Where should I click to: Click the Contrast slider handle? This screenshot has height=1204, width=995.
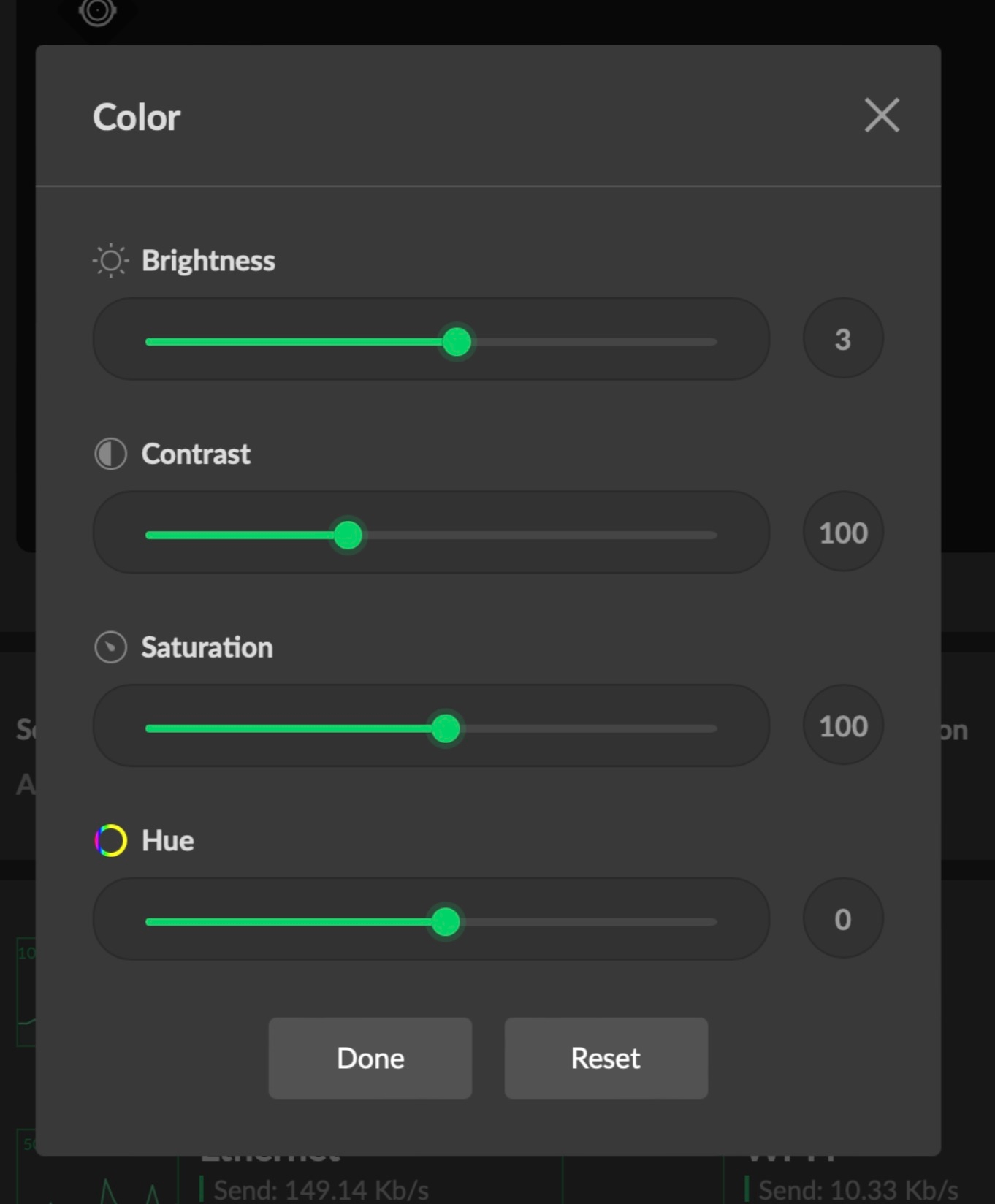(348, 536)
